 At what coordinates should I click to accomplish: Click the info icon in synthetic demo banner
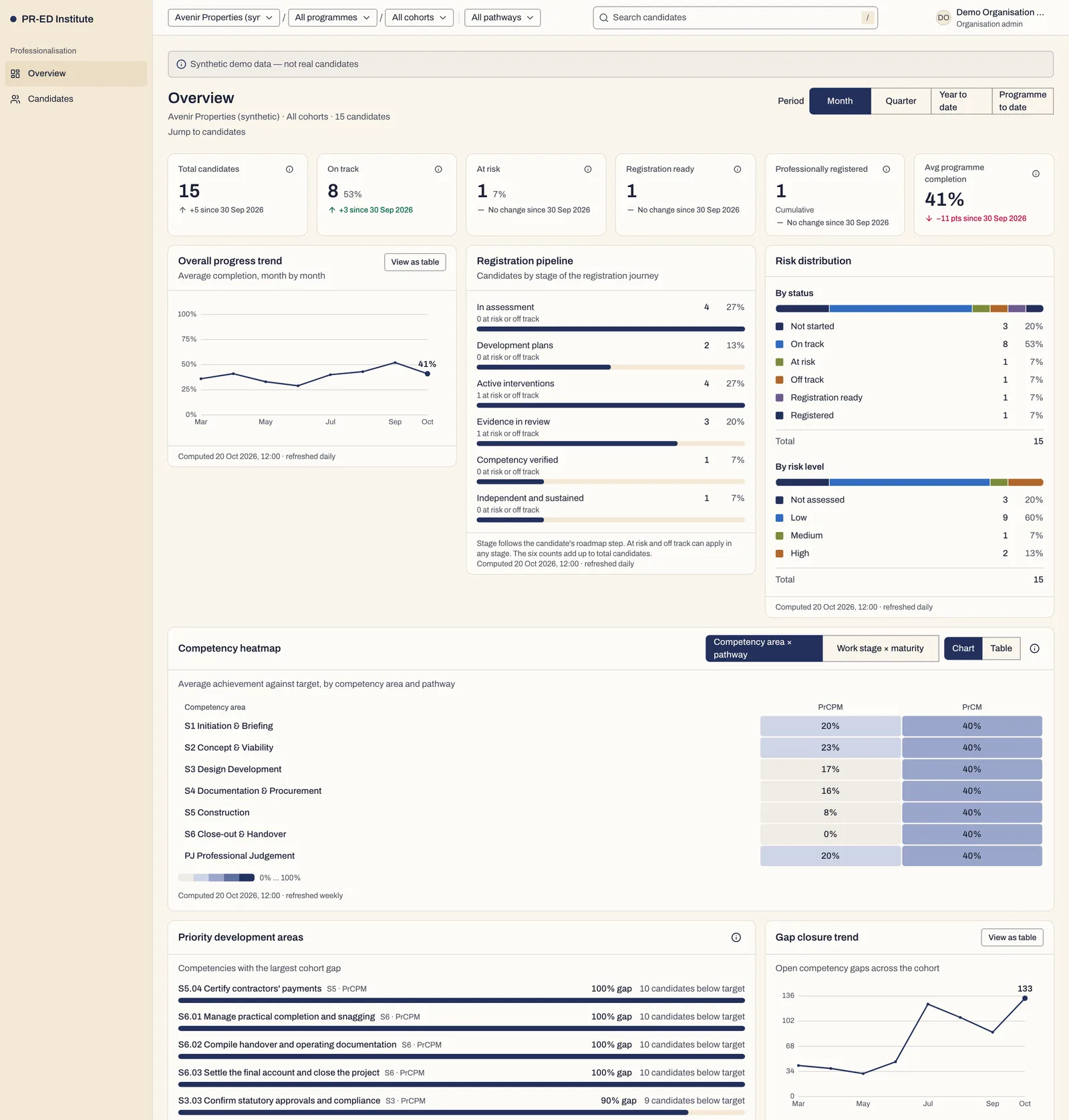pos(181,64)
